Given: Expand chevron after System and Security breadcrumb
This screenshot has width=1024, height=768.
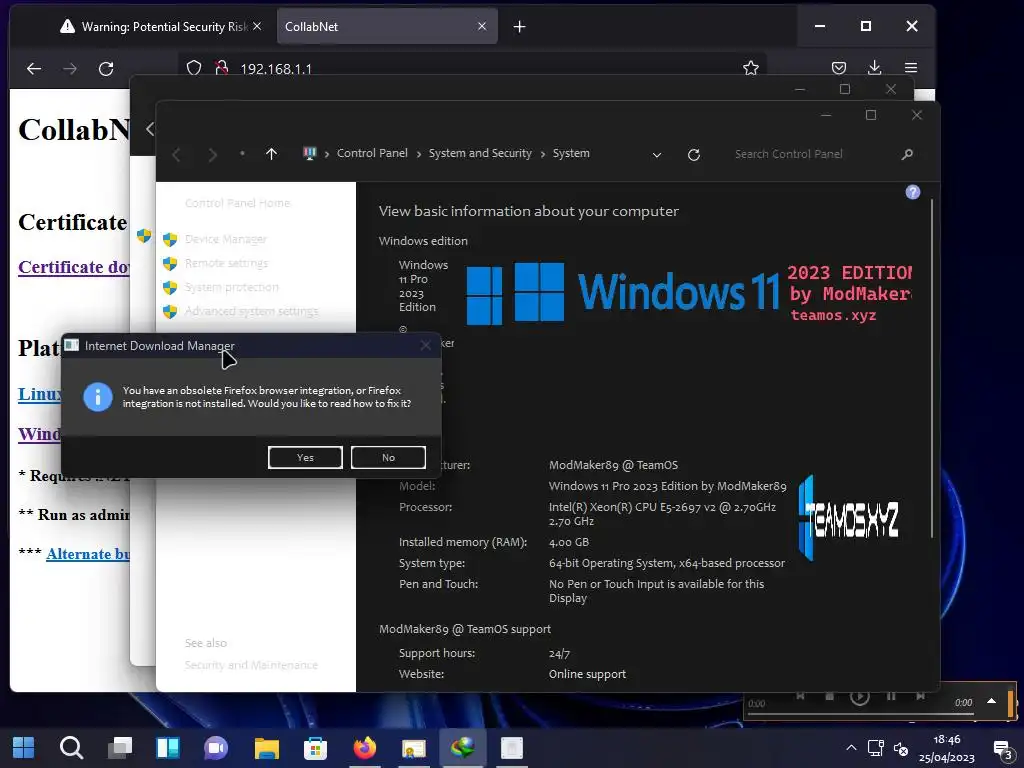Looking at the screenshot, I should click(x=543, y=155).
